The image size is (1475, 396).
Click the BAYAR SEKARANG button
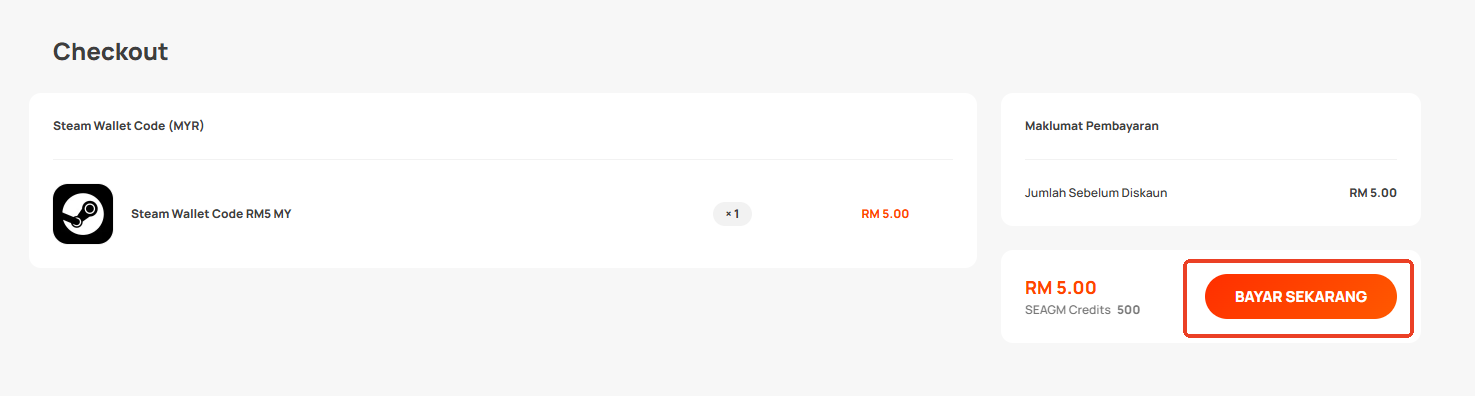point(1300,297)
